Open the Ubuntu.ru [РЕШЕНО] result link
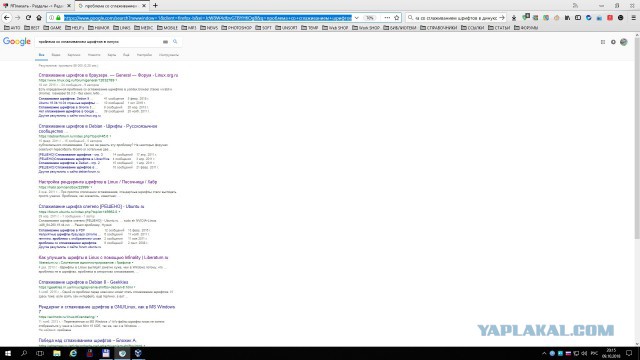The image size is (640, 360). [91, 207]
